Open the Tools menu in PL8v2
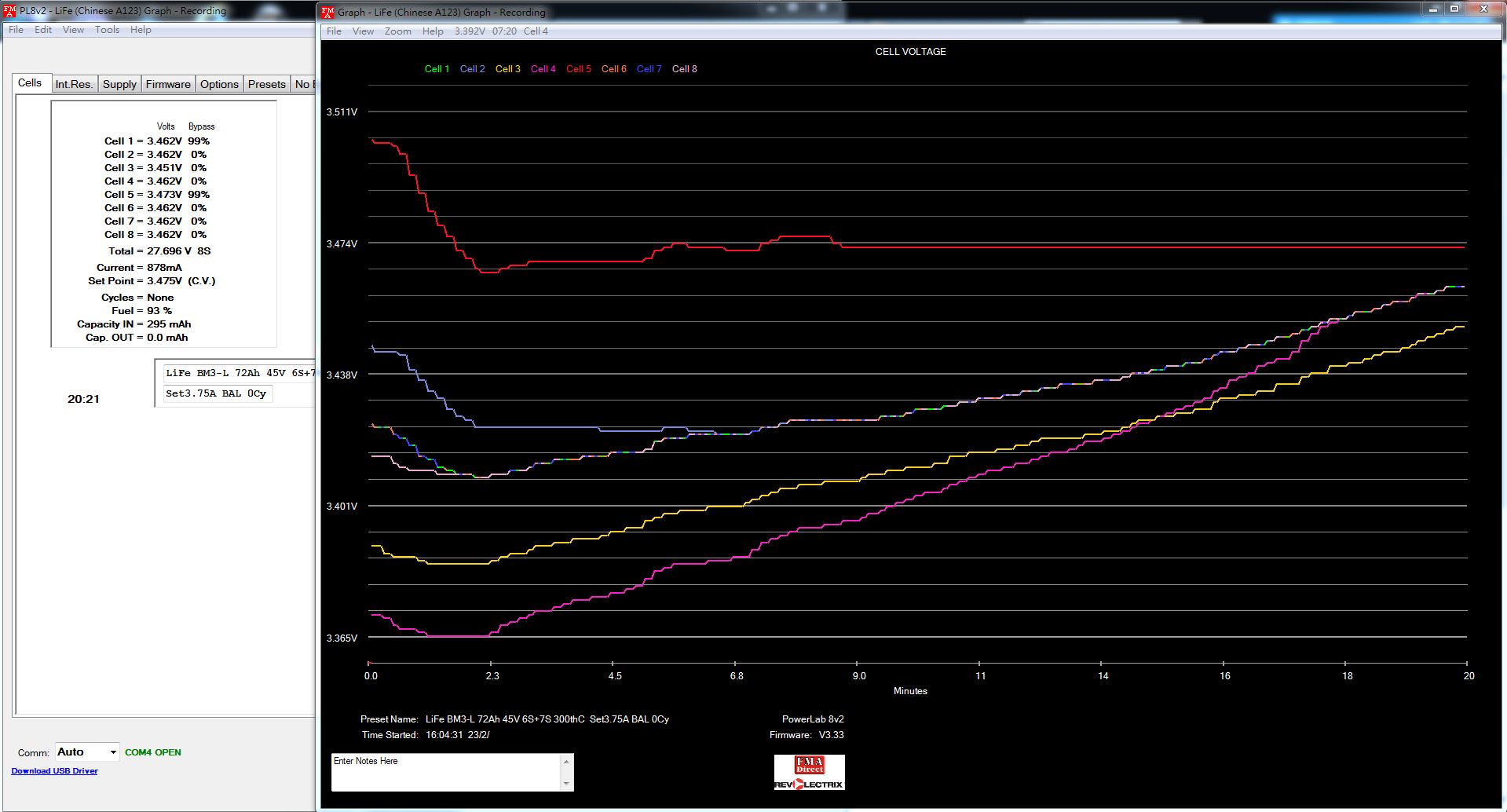 tap(107, 30)
